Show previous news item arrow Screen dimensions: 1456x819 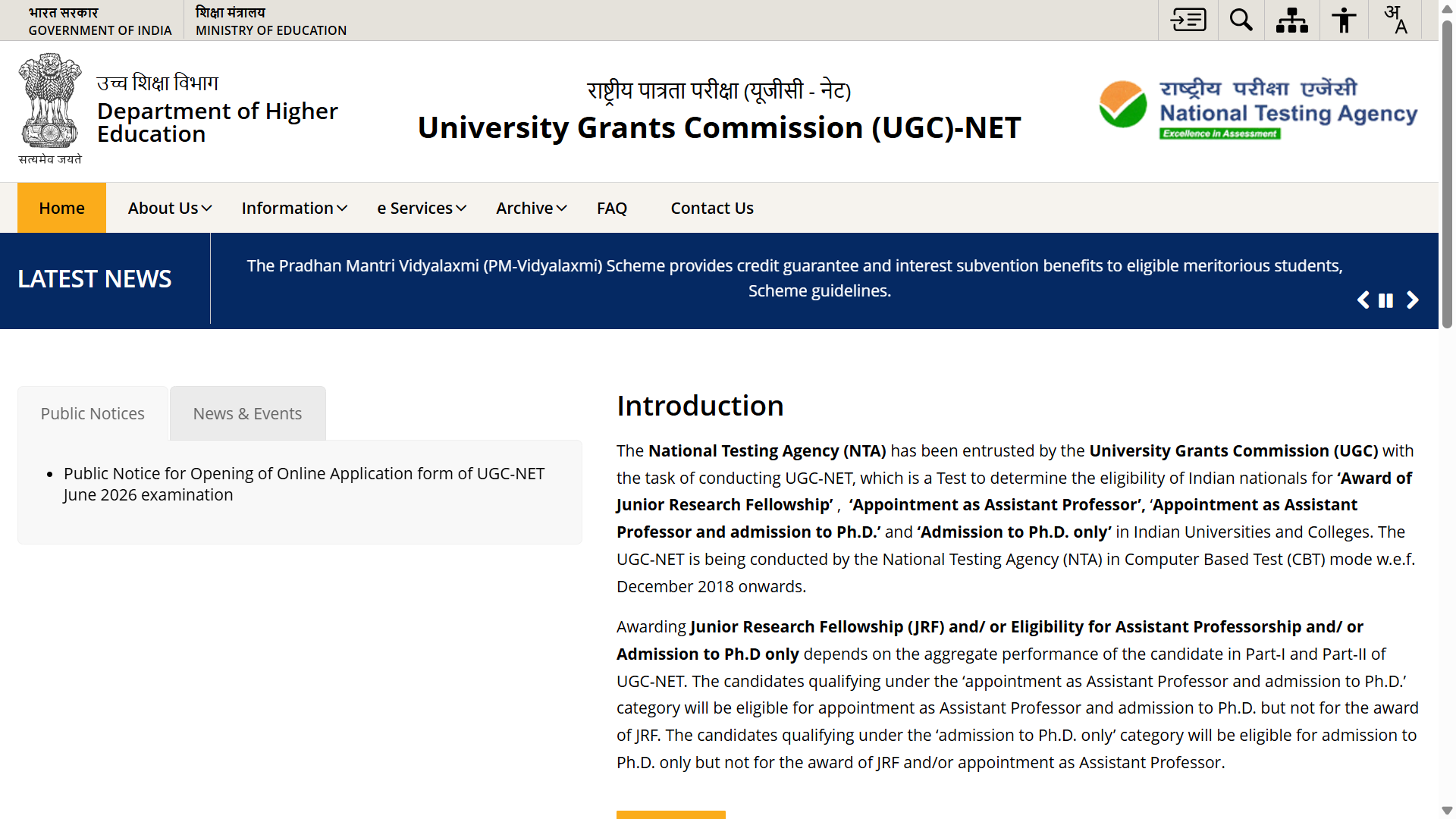coord(1363,300)
